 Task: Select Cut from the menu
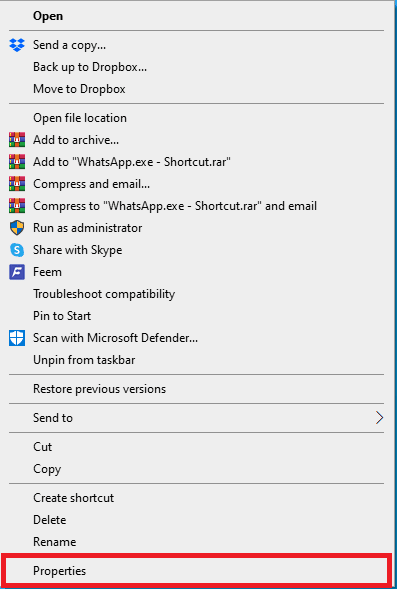pos(196,447)
